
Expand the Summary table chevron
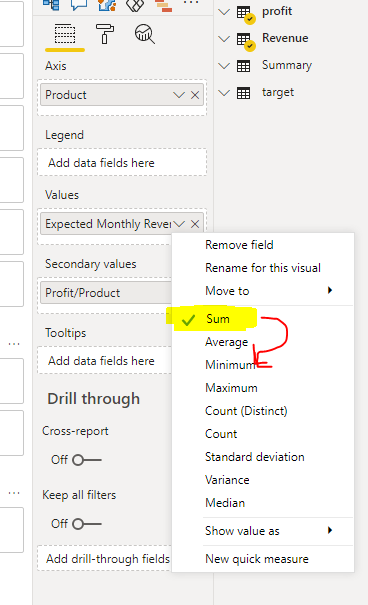(224, 66)
